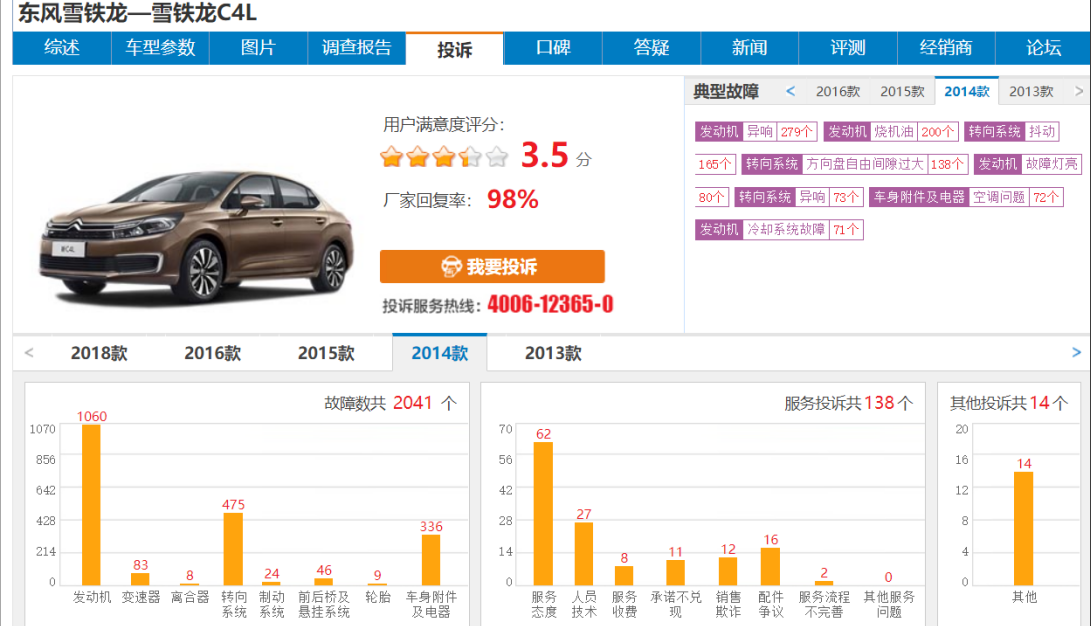Open 转向系统 抖动 fault tag

1012,131
